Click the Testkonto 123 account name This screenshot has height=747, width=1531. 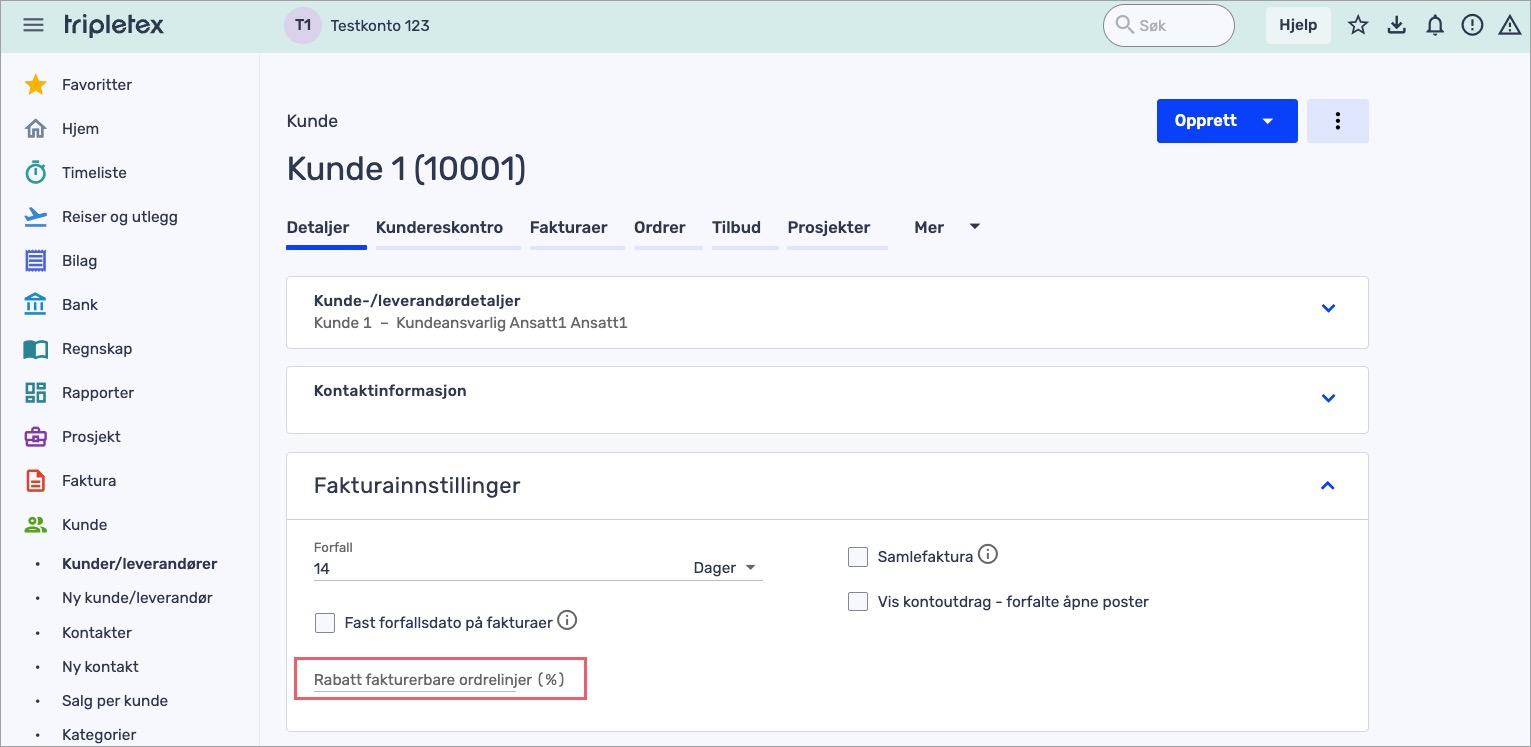[x=380, y=25]
